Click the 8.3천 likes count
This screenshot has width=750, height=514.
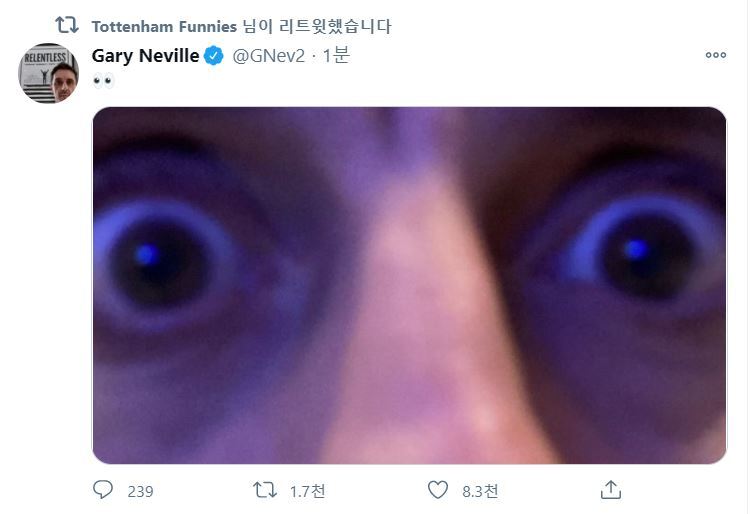pyautogui.click(x=480, y=491)
